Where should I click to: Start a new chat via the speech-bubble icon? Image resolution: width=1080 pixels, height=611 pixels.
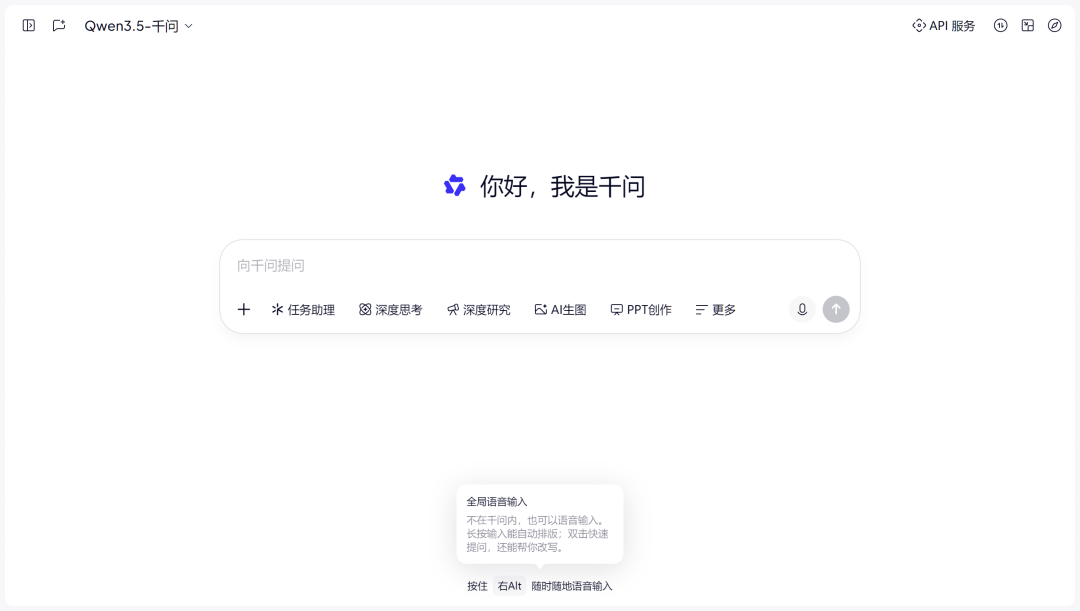click(59, 25)
